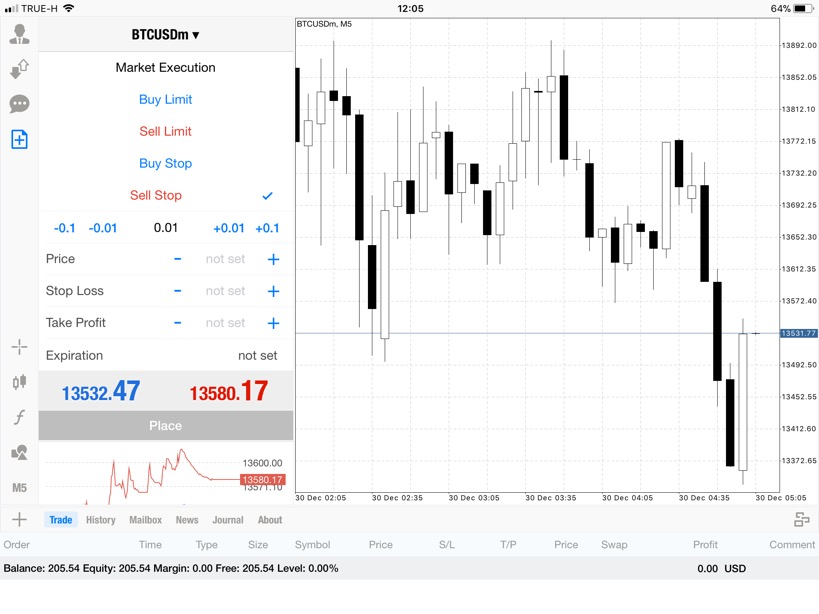Open the indicators function icon

[x=19, y=417]
